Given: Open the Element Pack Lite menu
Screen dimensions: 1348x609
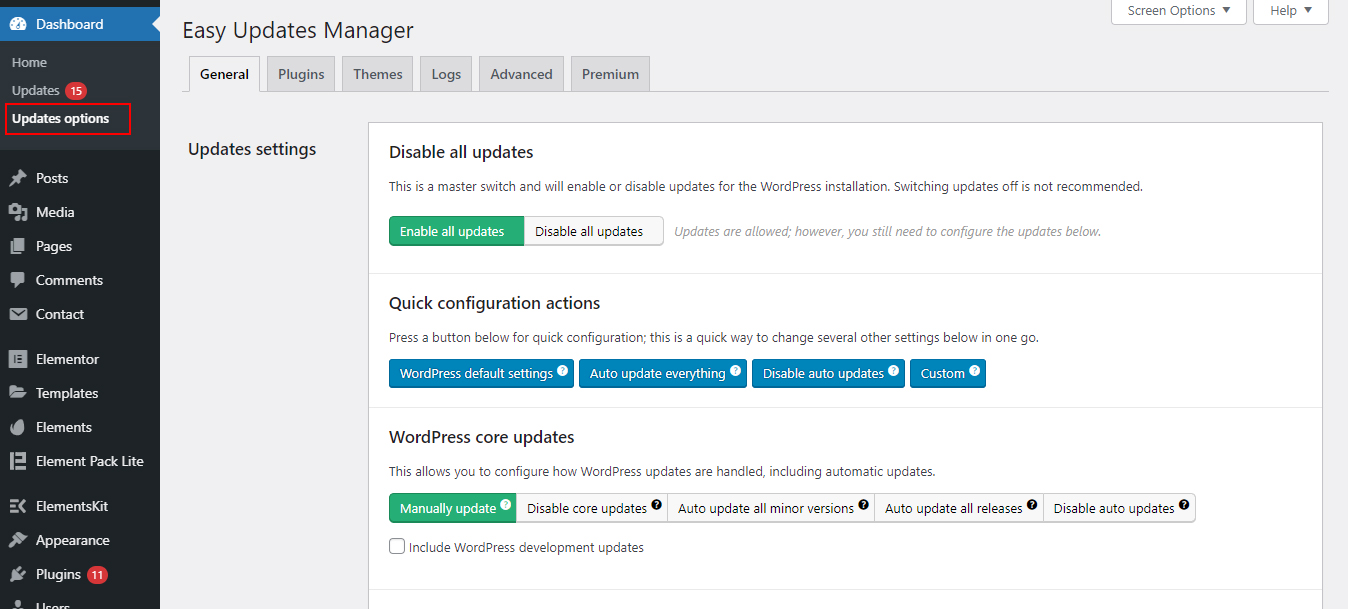Looking at the screenshot, I should [80, 461].
